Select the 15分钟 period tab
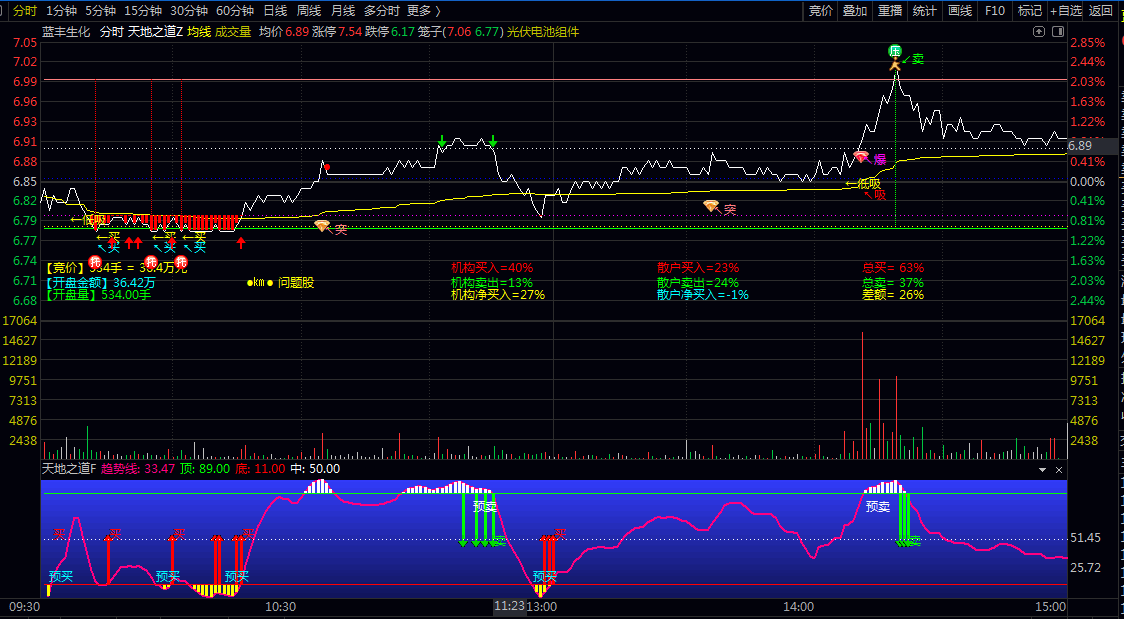The image size is (1124, 619). (143, 11)
